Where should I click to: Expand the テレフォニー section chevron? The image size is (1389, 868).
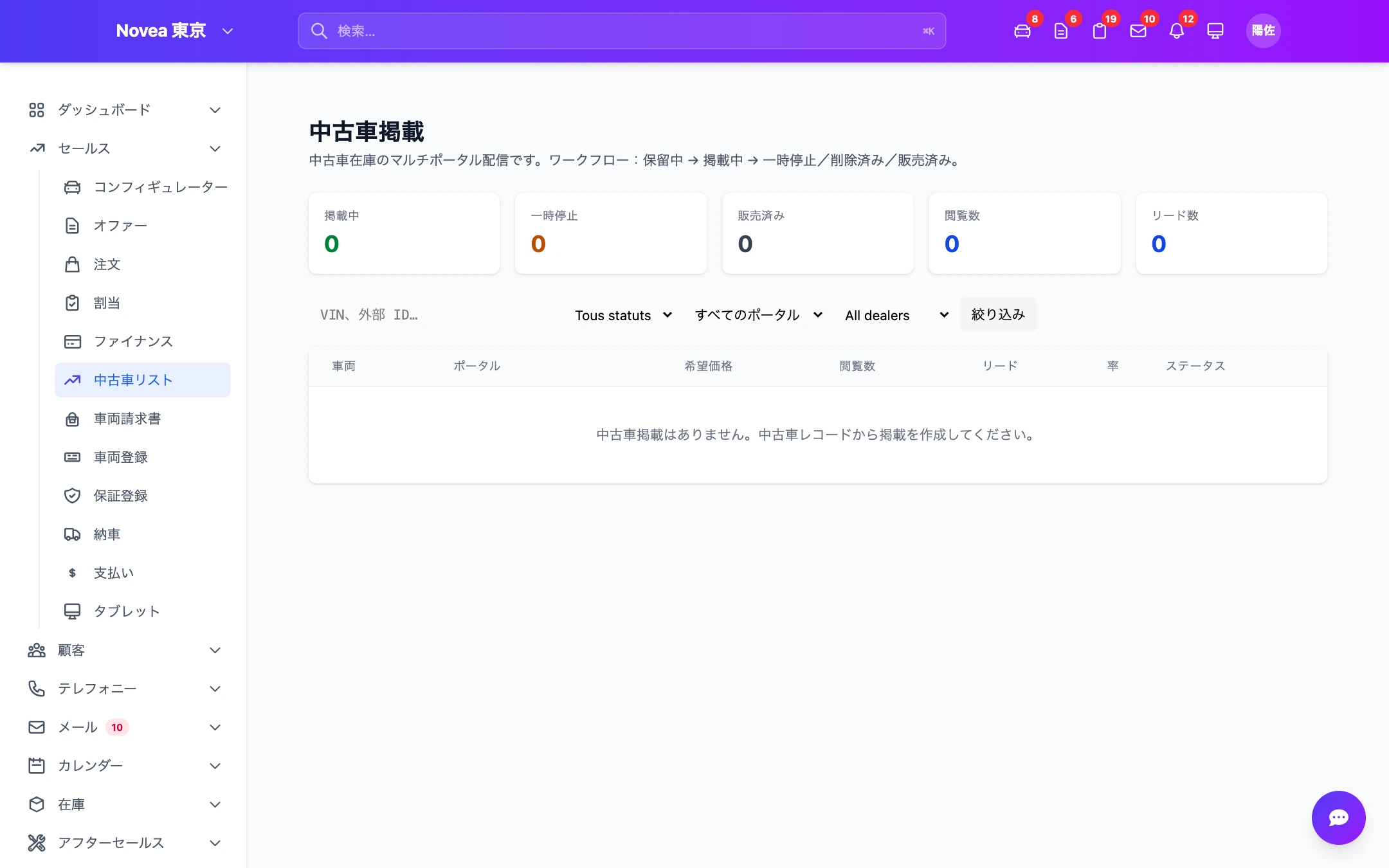pyautogui.click(x=215, y=689)
